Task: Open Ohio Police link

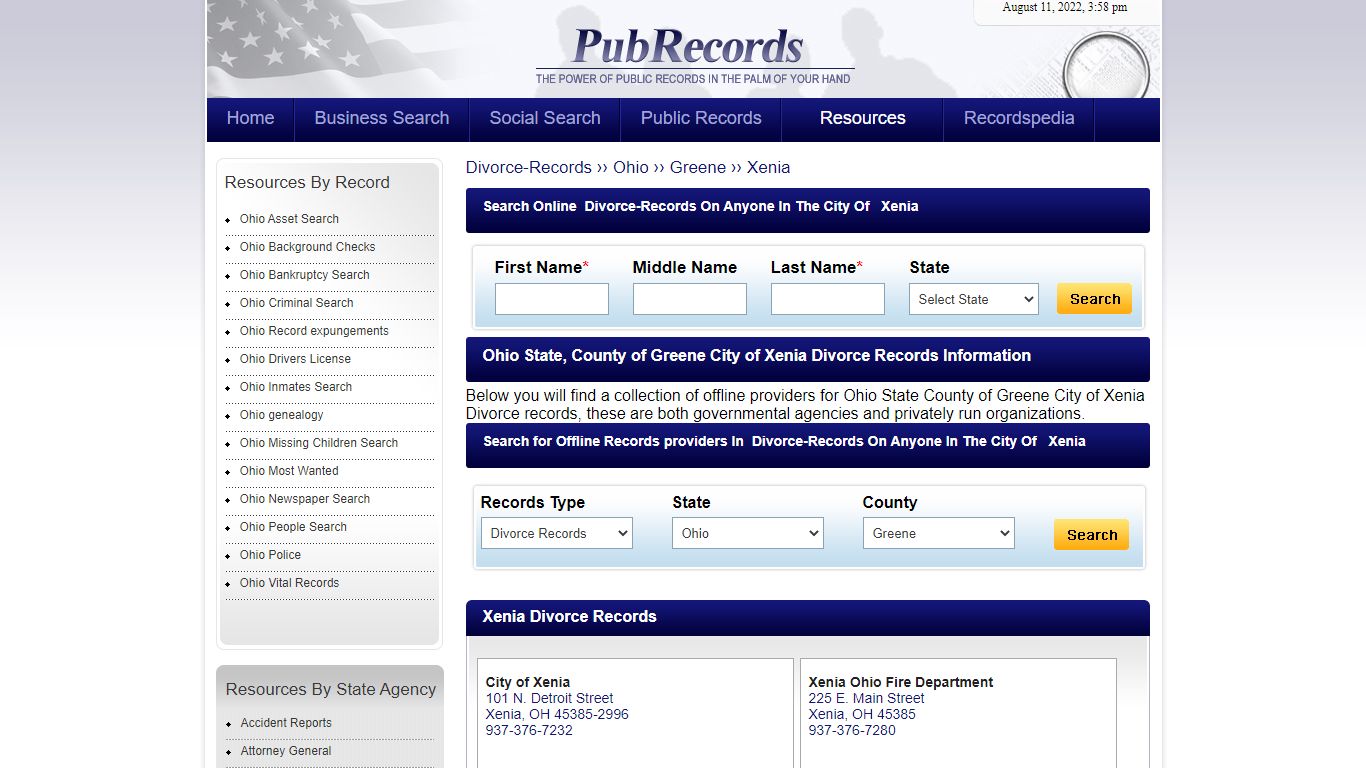Action: point(270,555)
